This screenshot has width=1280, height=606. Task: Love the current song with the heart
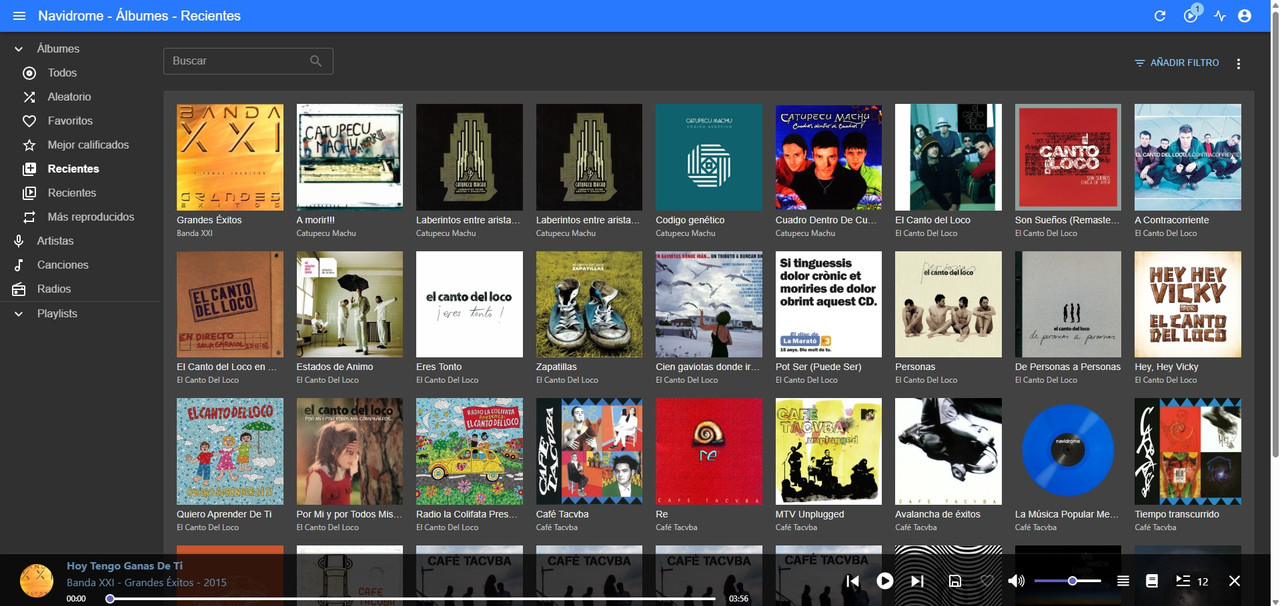pyautogui.click(x=987, y=581)
